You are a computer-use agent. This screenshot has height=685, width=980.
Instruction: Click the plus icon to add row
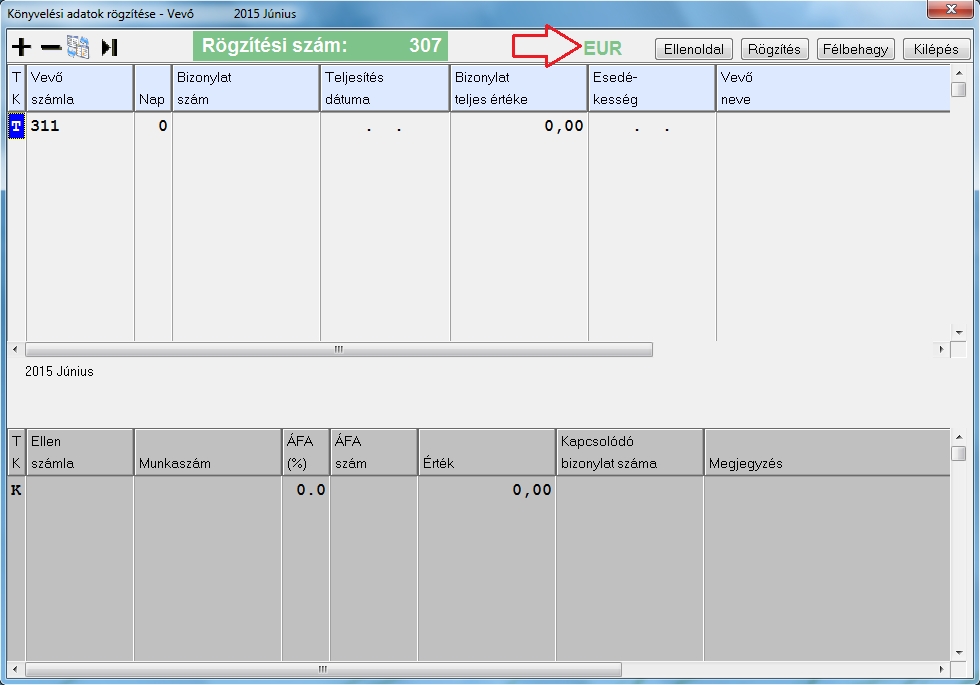pyautogui.click(x=21, y=47)
